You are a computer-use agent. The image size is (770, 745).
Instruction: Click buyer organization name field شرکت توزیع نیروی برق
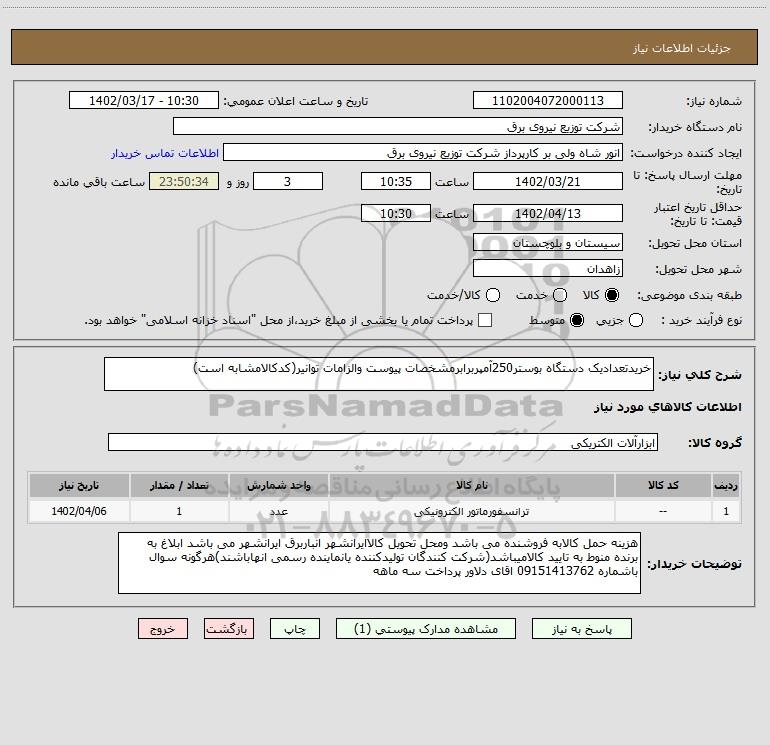tap(398, 126)
